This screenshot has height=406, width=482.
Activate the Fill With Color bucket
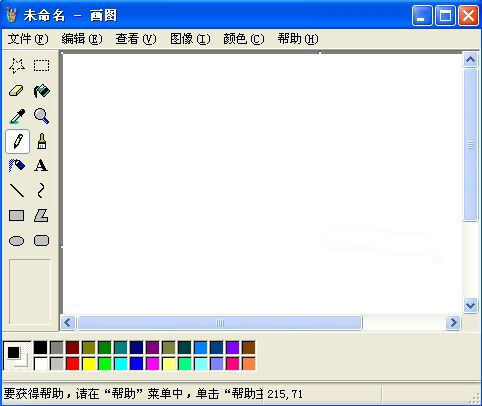point(42,91)
